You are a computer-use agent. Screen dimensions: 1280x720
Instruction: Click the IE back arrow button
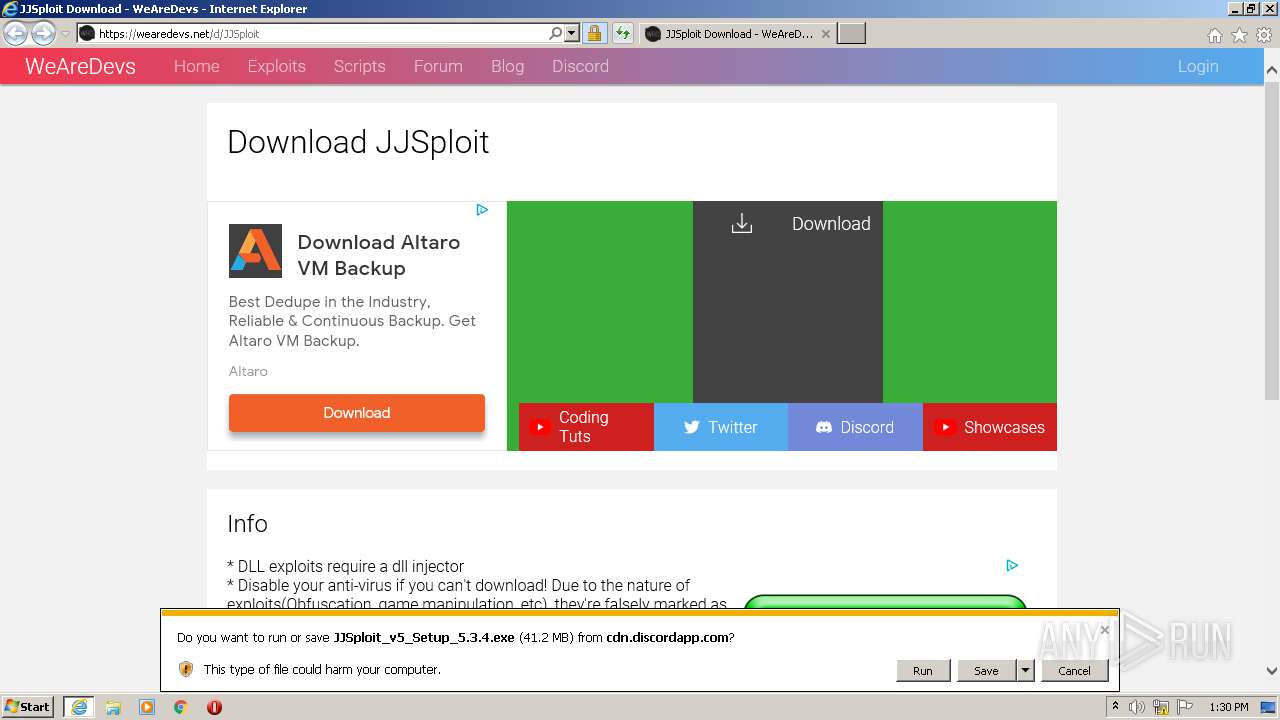(x=16, y=33)
